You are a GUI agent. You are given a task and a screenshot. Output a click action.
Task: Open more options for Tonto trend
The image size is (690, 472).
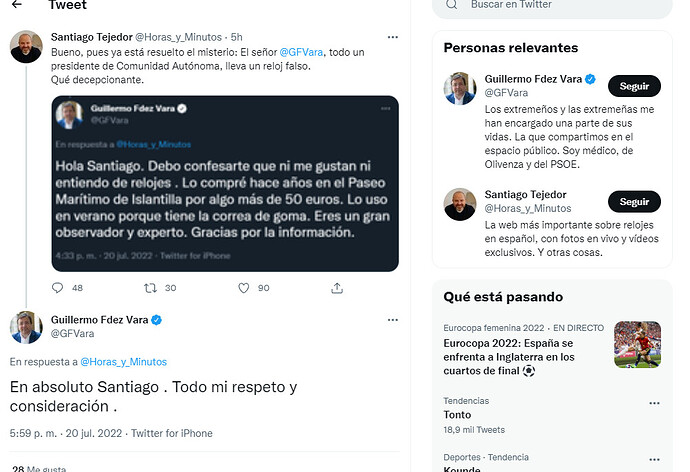tap(654, 404)
